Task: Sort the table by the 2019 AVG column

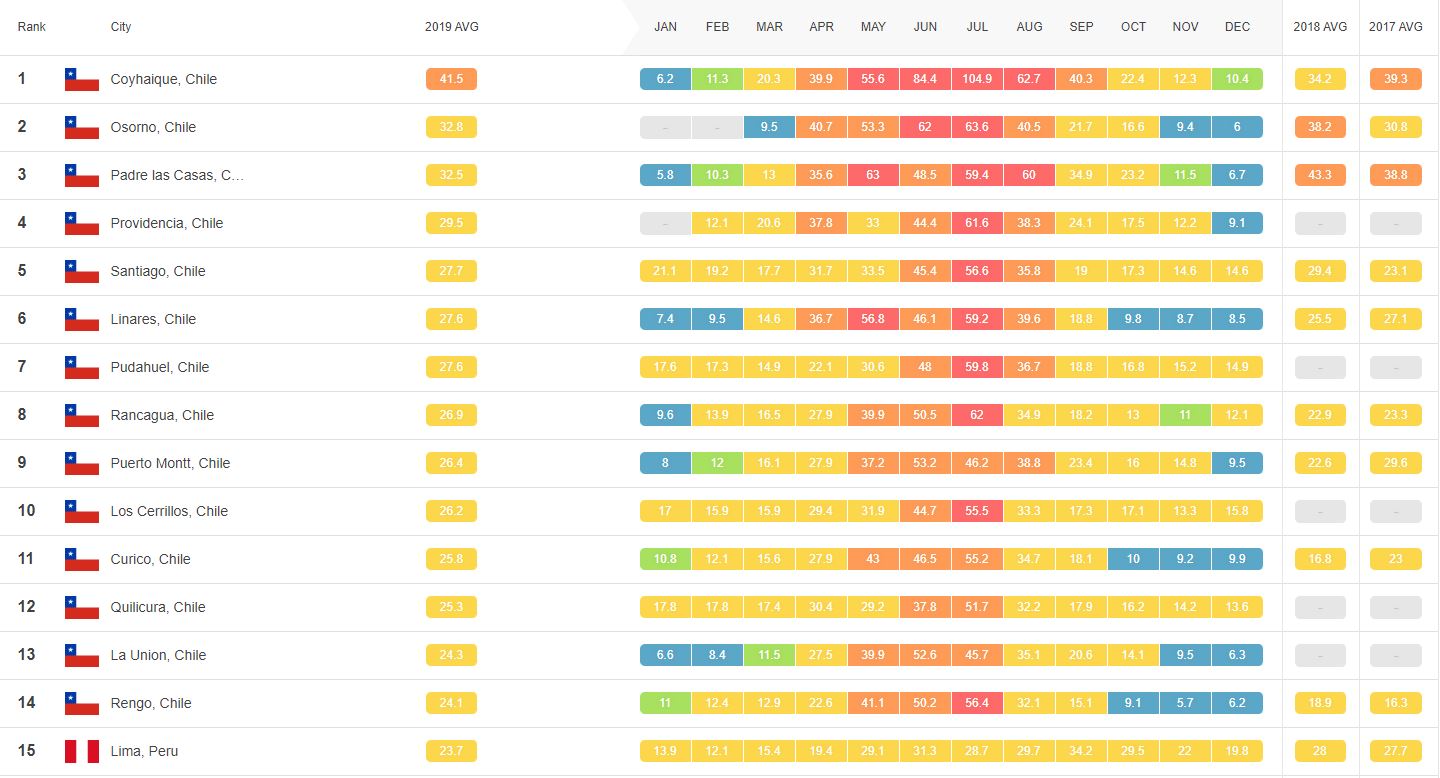Action: tap(451, 27)
